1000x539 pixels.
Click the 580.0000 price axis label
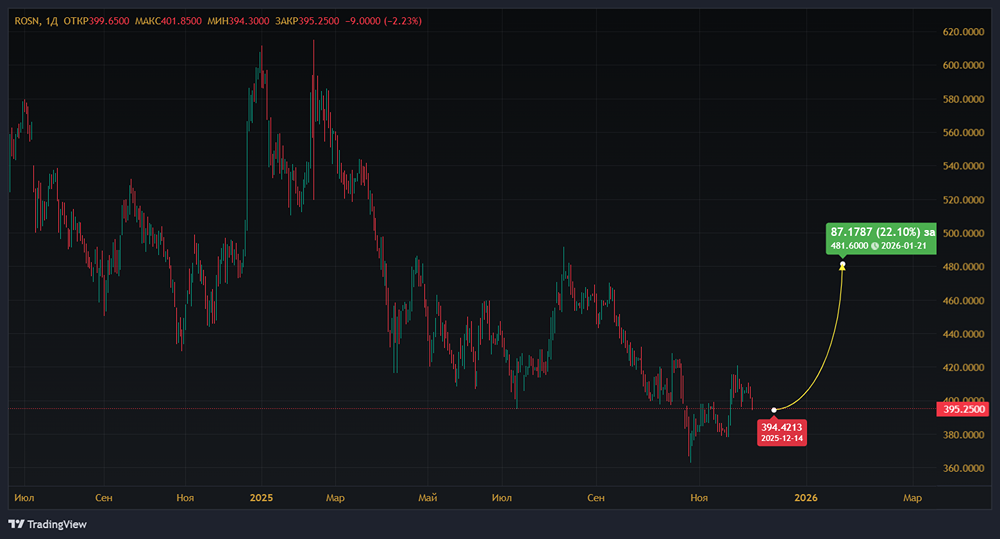[963, 99]
